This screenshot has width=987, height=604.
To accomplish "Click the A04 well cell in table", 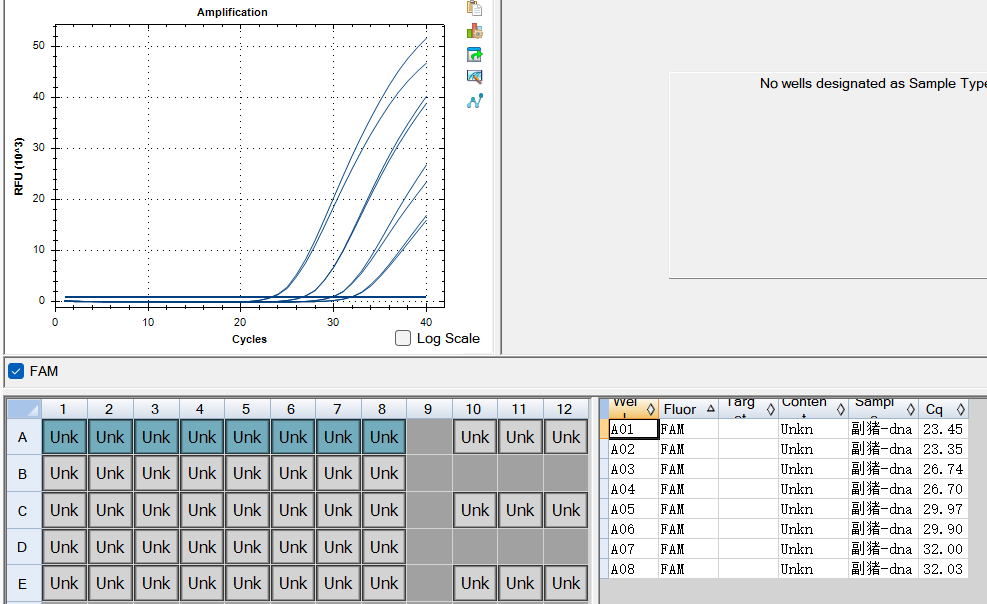I will [634, 489].
